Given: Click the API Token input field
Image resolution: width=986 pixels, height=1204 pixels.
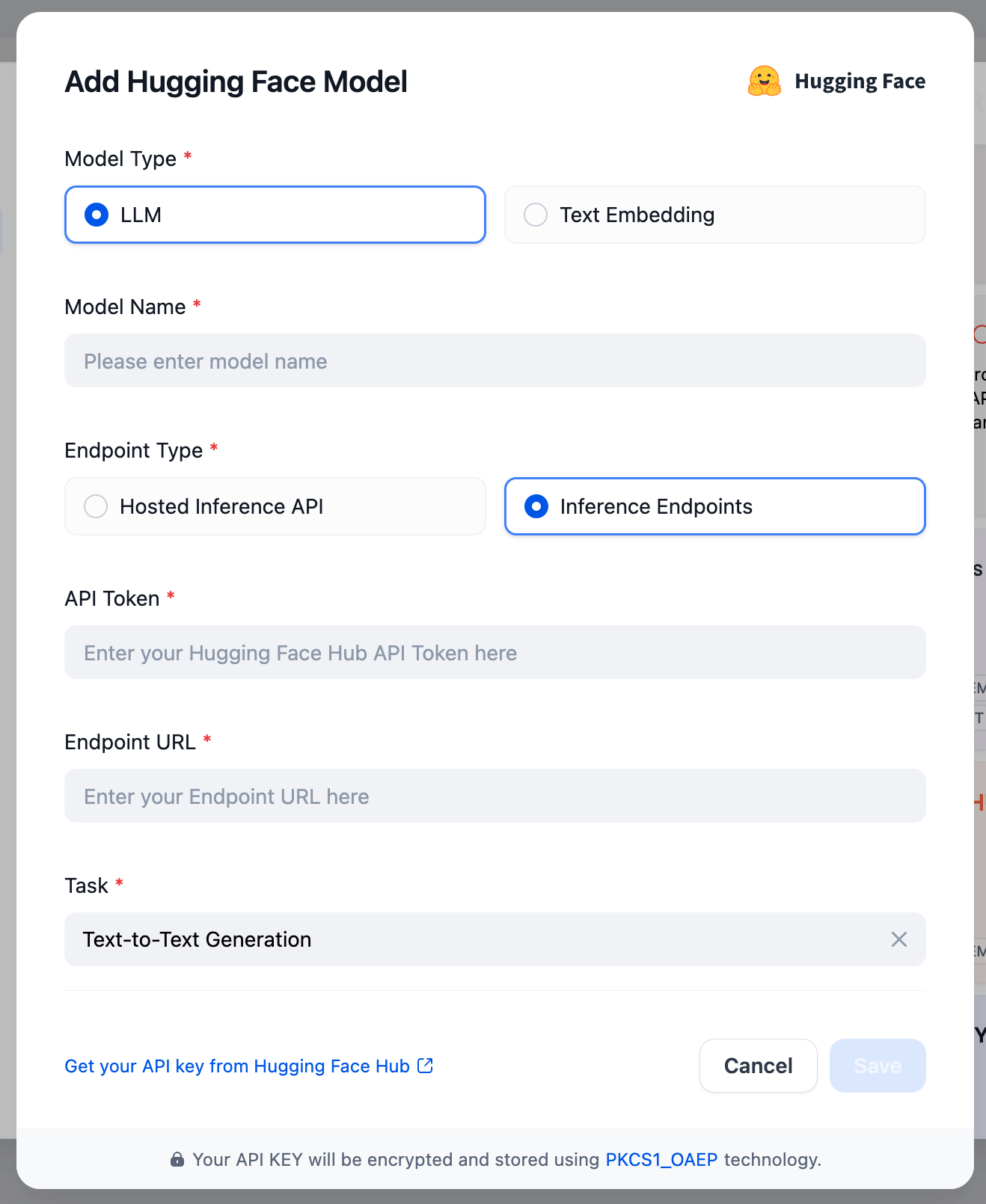Looking at the screenshot, I should coord(495,652).
